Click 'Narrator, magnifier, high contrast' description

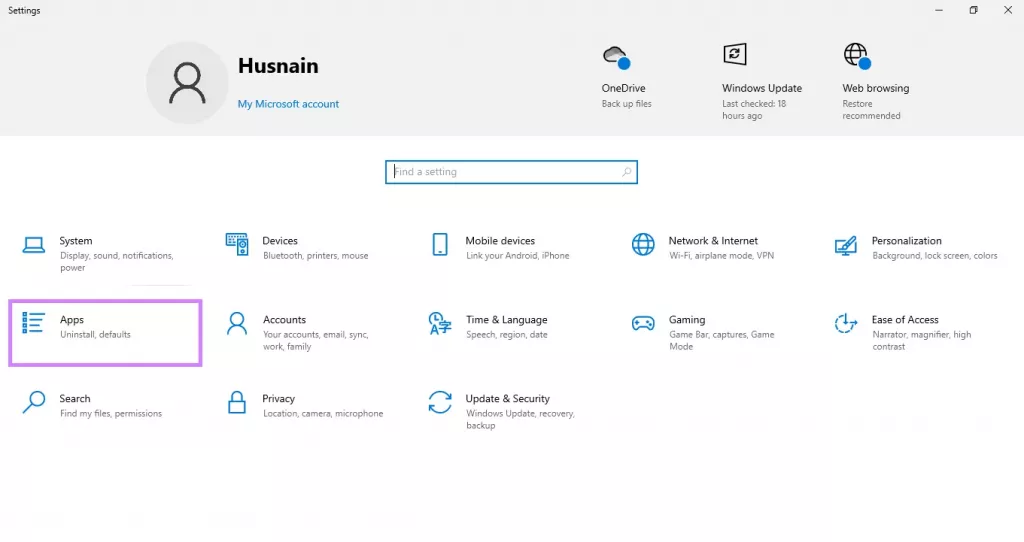point(921,340)
